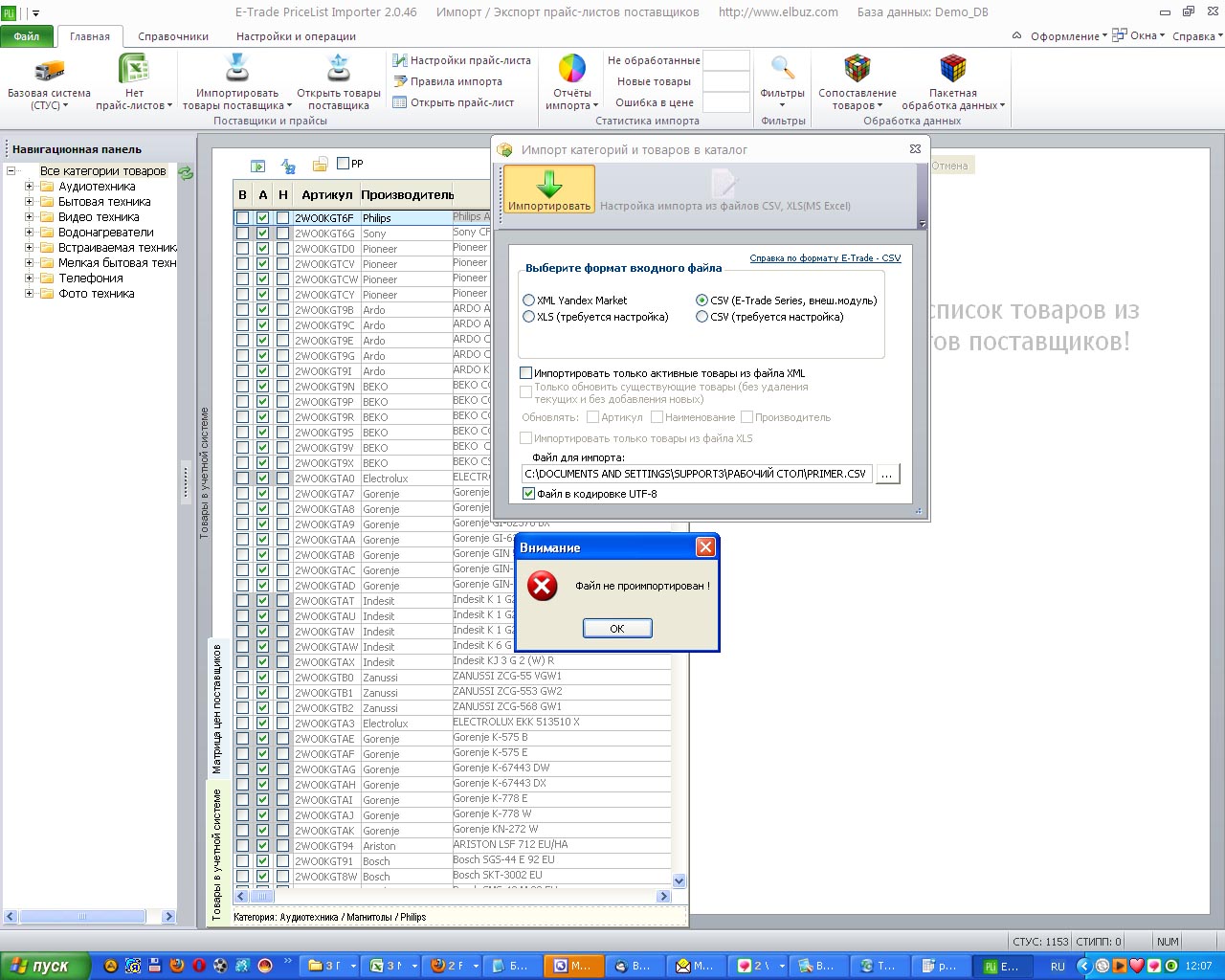
Task: Select the lower Товары в учетной системе vertical tab
Action: (x=217, y=855)
